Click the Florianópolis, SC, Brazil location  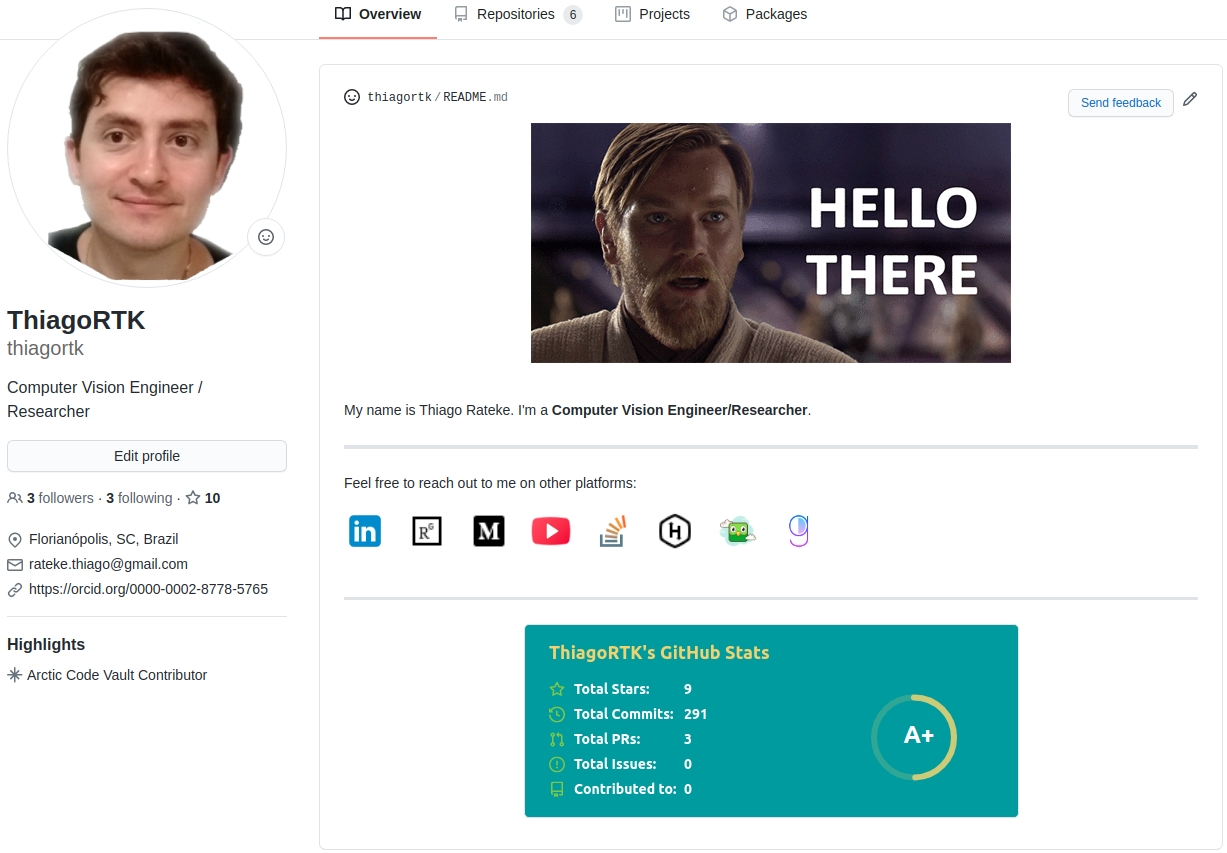point(104,539)
